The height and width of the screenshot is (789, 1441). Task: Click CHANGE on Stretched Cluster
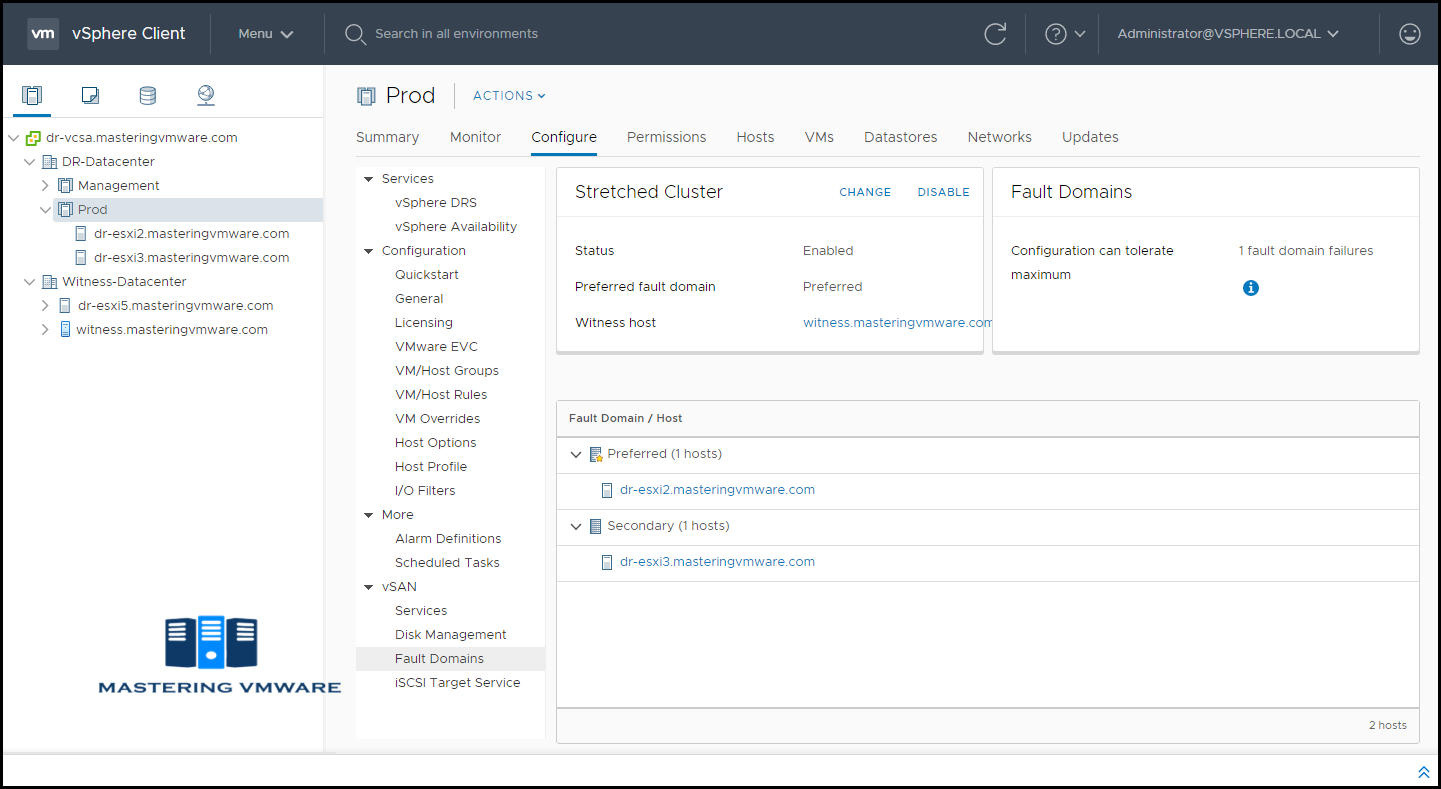click(x=865, y=192)
